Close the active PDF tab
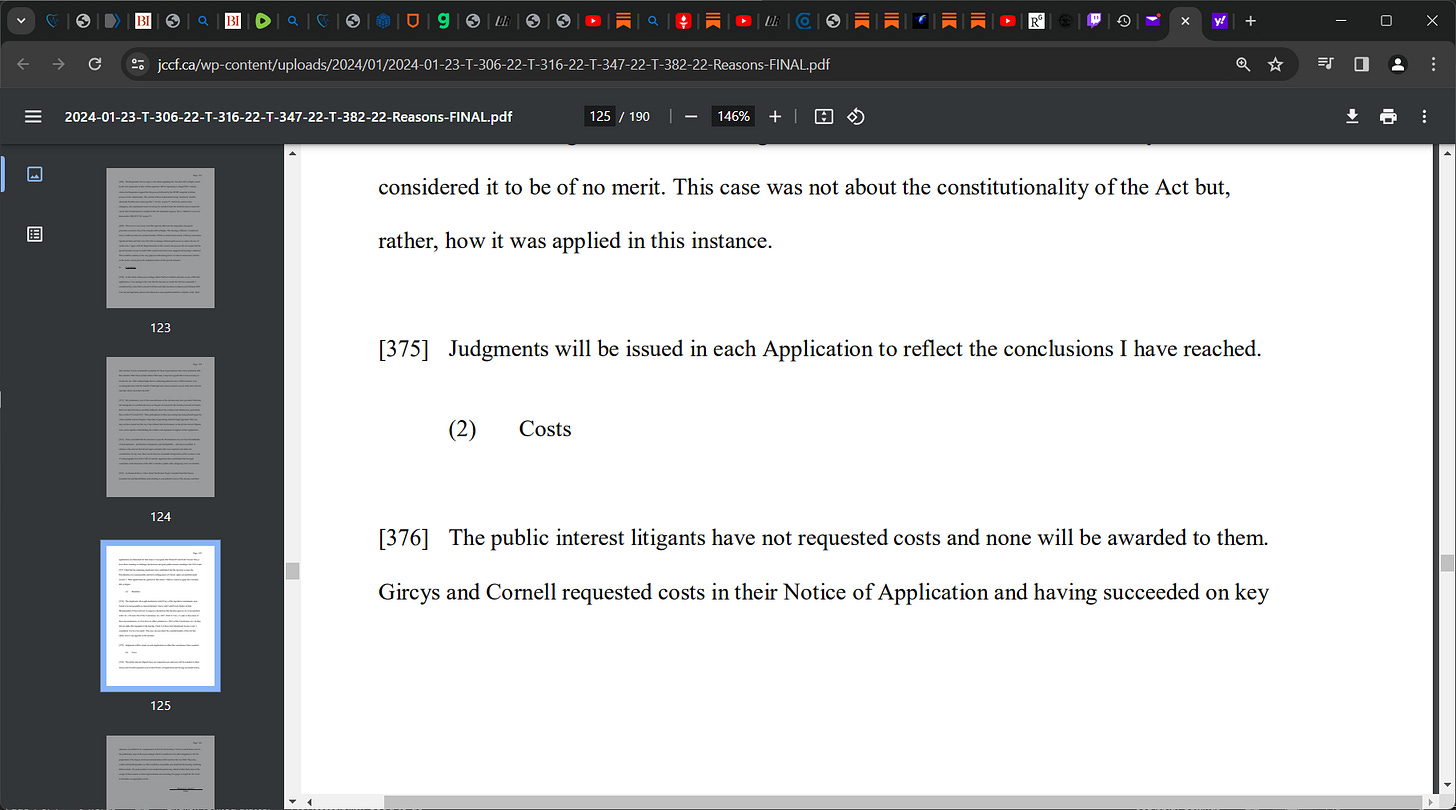Viewport: 1456px width, 810px height. 1186,21
